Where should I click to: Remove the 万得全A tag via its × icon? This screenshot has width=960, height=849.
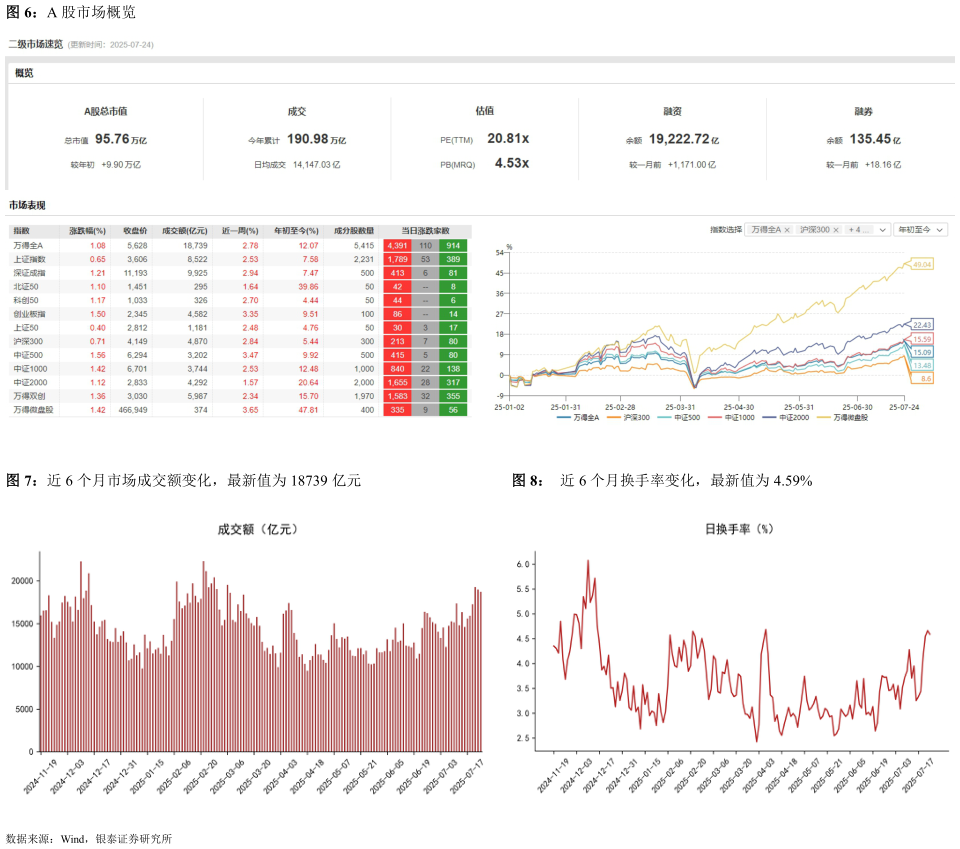point(787,230)
